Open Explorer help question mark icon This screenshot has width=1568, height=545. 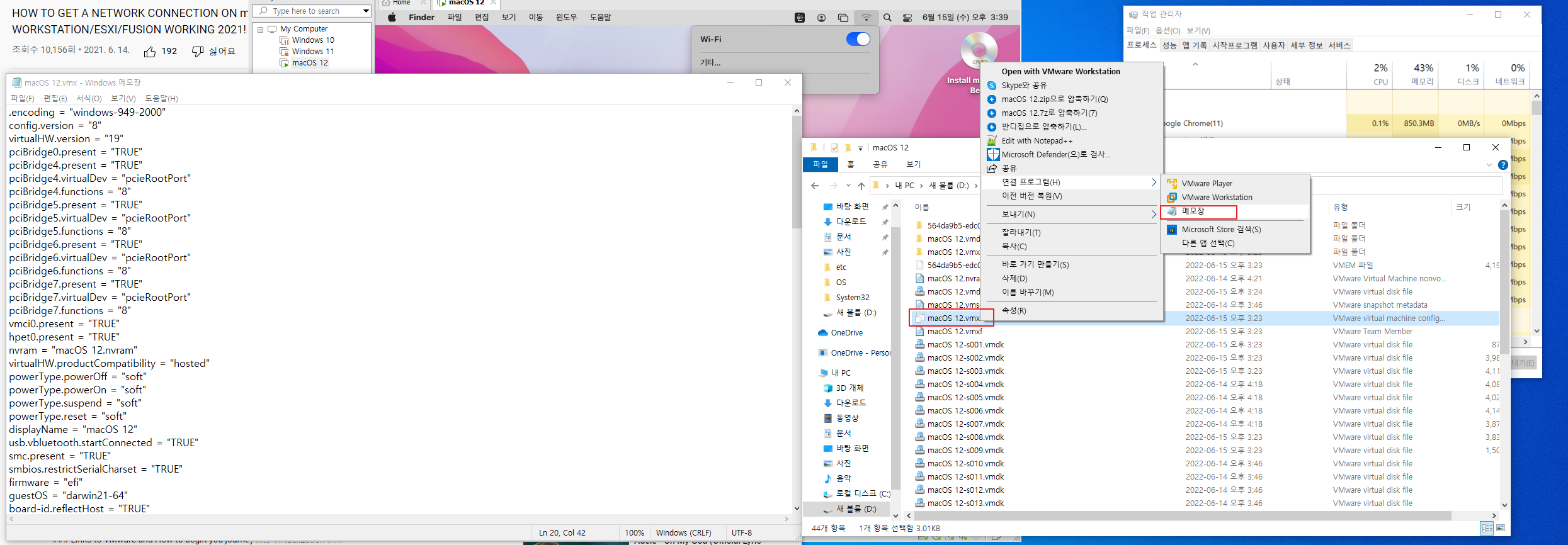pyautogui.click(x=1503, y=165)
